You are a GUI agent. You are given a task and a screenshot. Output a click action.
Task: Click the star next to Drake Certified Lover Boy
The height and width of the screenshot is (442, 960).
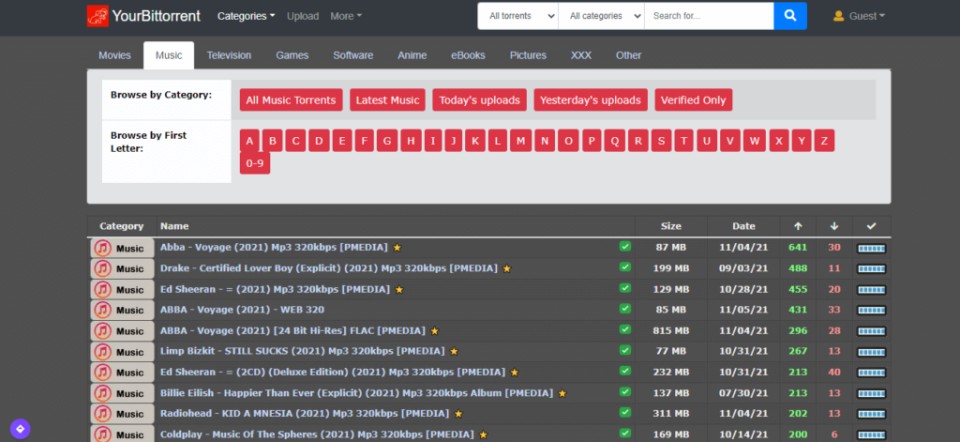click(507, 269)
